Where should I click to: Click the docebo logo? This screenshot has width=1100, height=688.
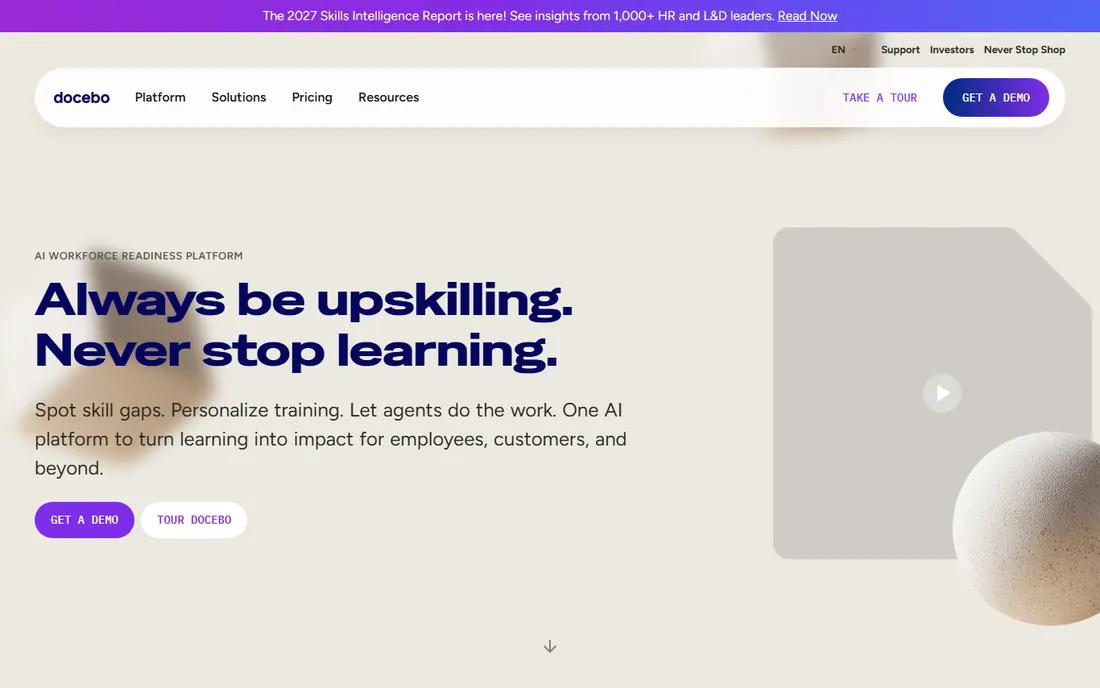pyautogui.click(x=81, y=97)
